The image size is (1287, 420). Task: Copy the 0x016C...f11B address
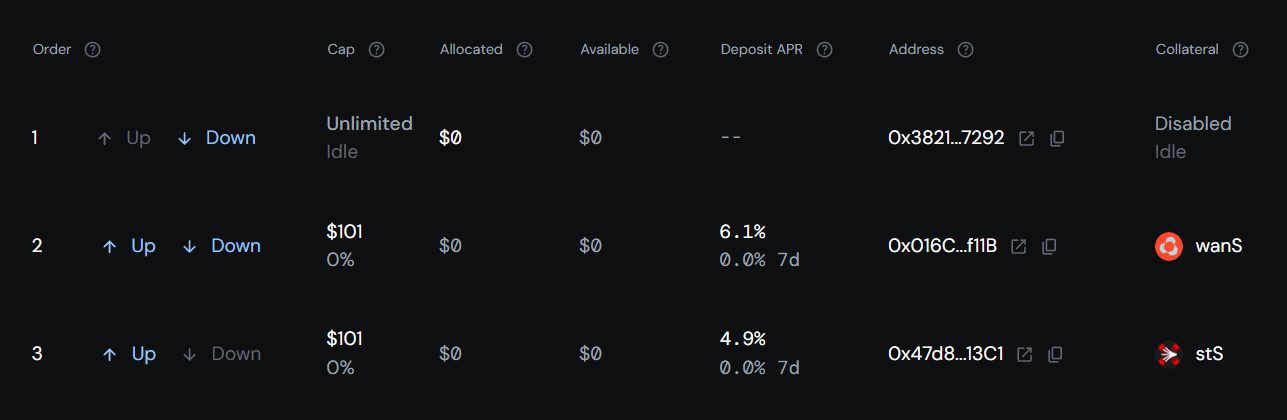1049,246
